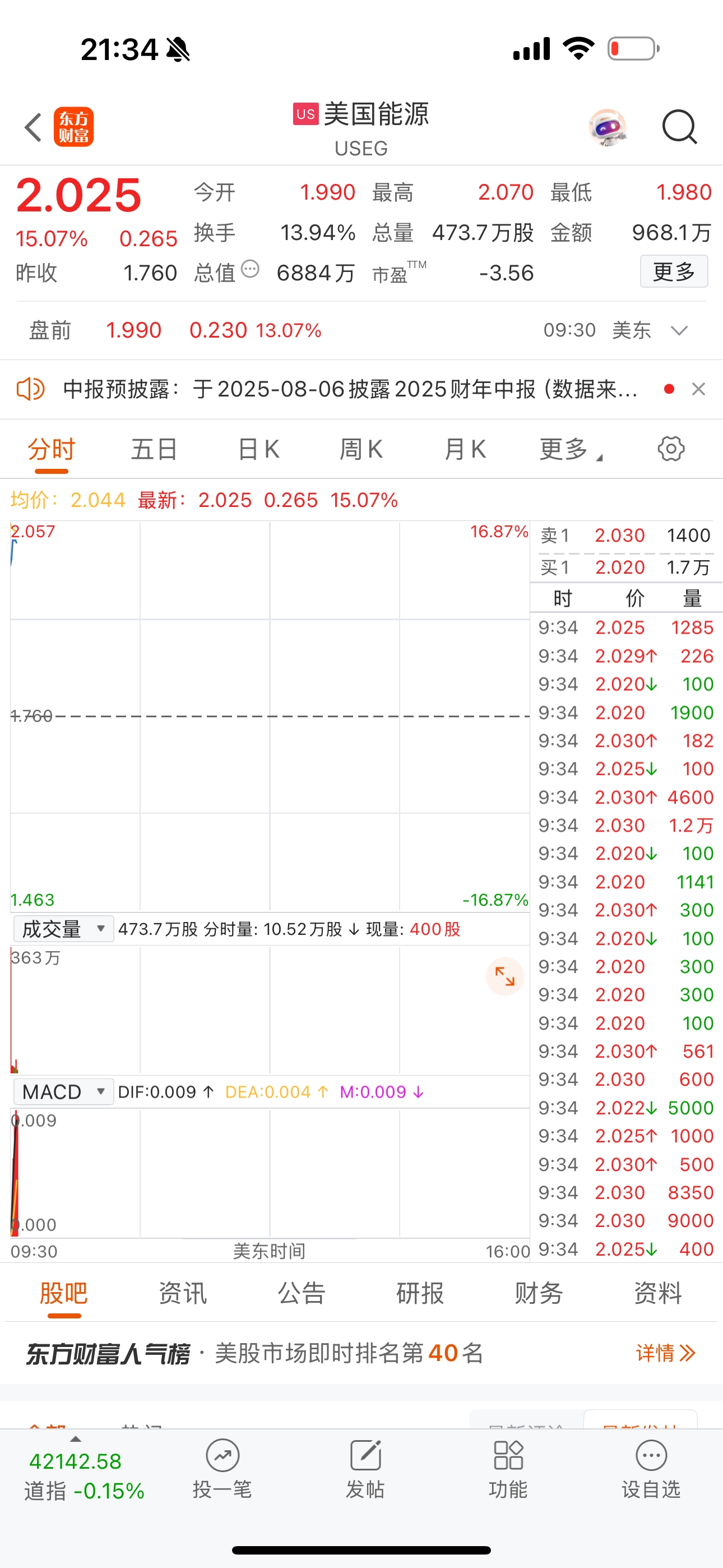The height and width of the screenshot is (1568, 723).
Task: Expand the pre-market 美东 chevron
Action: pyautogui.click(x=679, y=330)
